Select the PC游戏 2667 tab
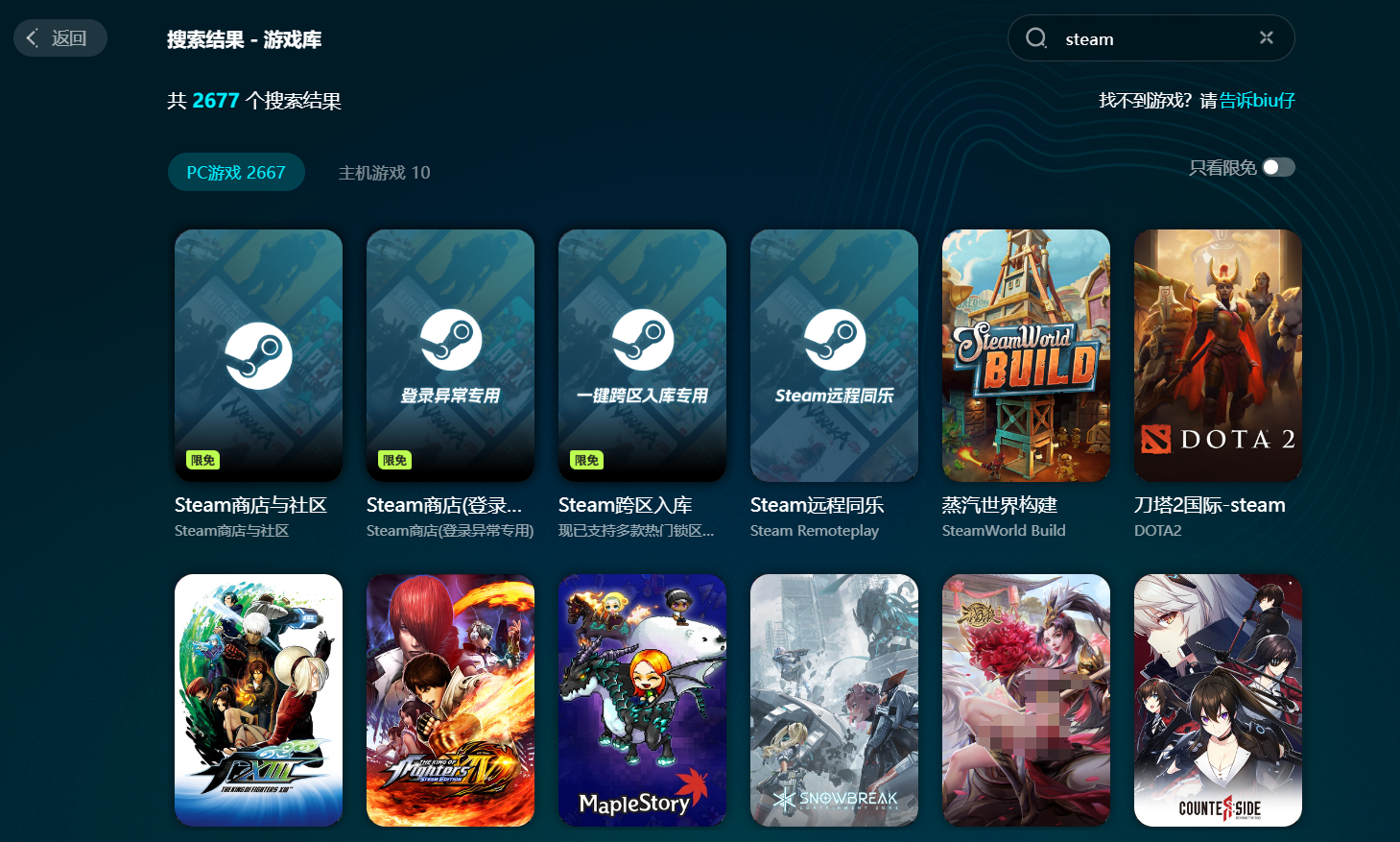 236,172
